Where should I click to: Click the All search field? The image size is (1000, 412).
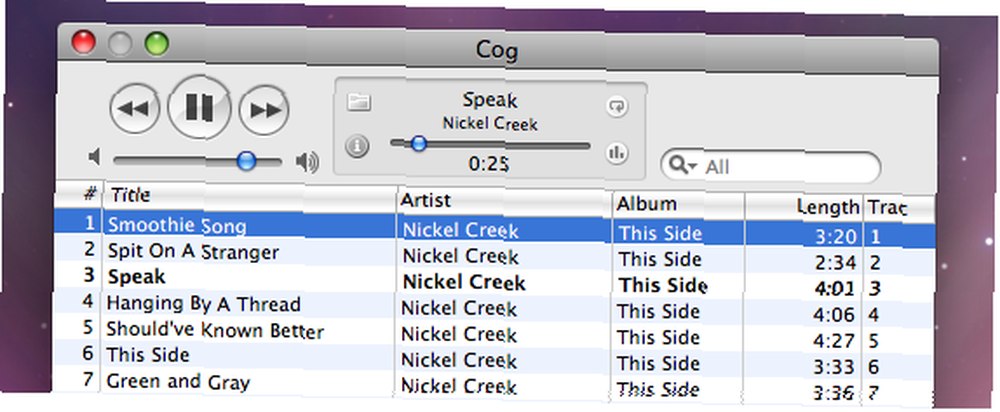pyautogui.click(x=770, y=168)
